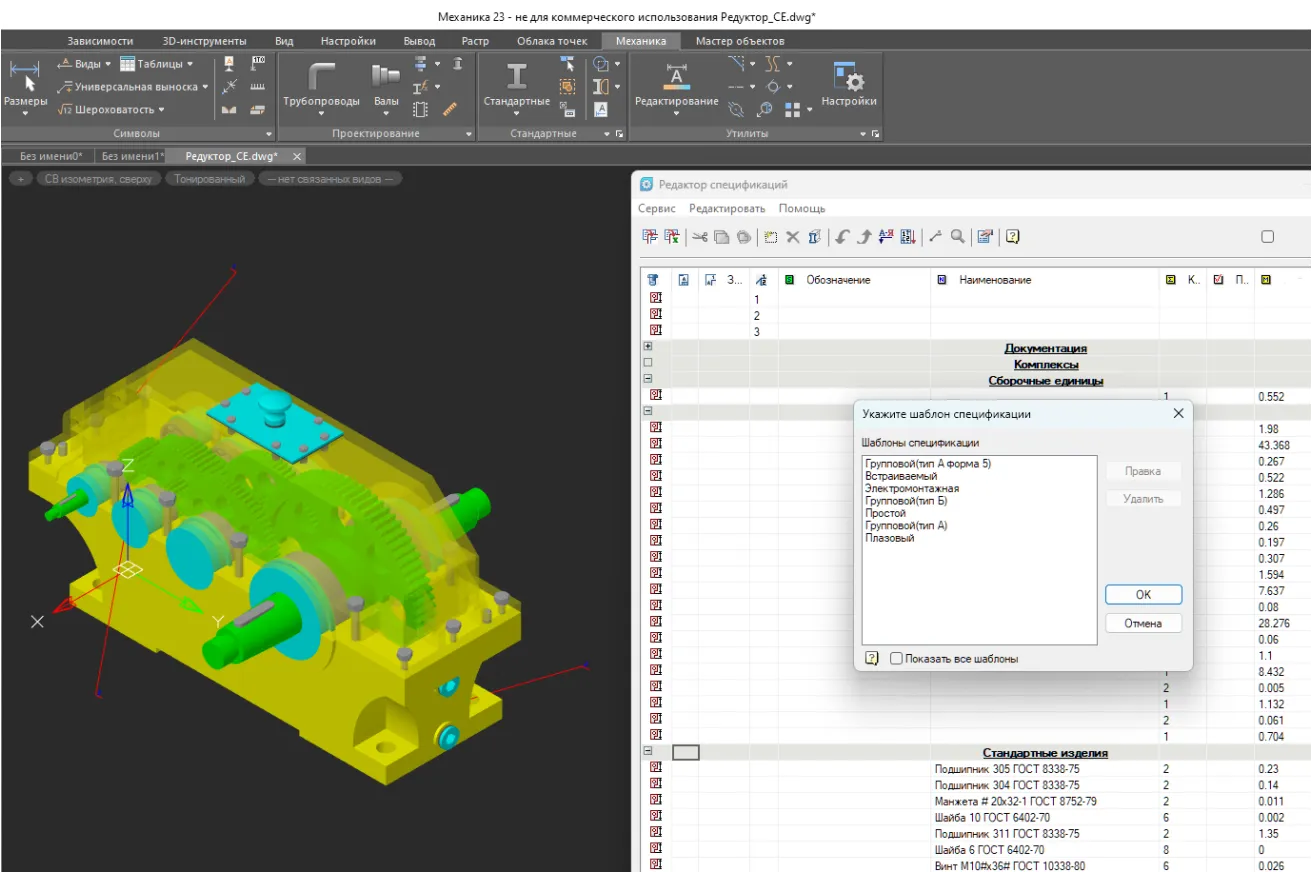Screen dimensions: 1312x872
Task: Click the Стандартные parts I-beam icon
Action: (x=516, y=78)
